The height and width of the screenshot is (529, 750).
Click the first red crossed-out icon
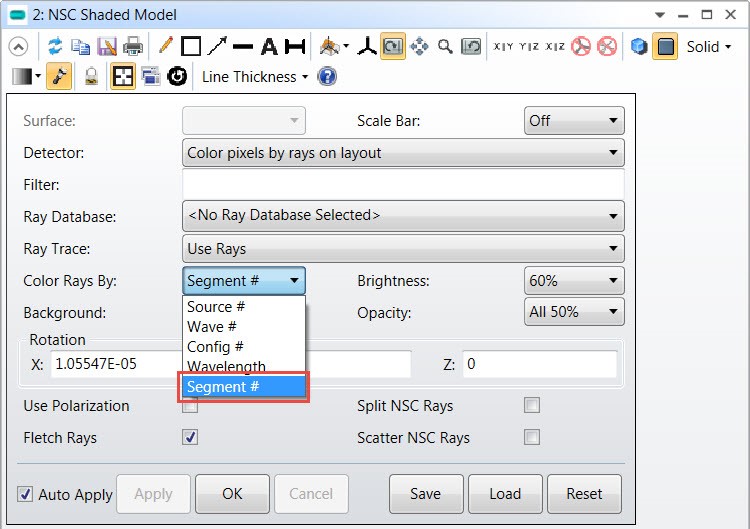tap(581, 46)
